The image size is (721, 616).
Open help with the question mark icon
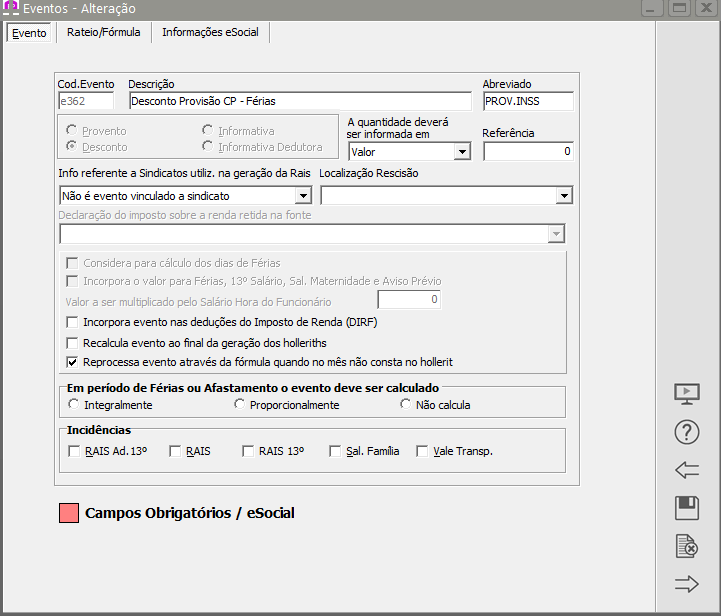point(687,433)
